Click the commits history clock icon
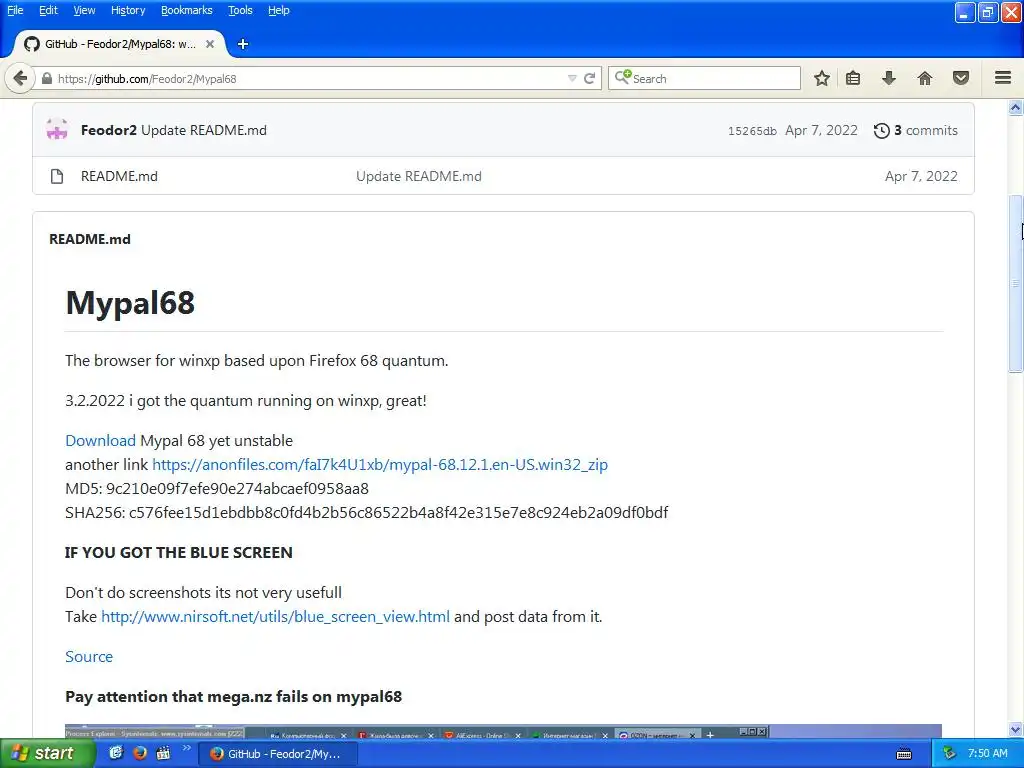The height and width of the screenshot is (768, 1024). [881, 131]
